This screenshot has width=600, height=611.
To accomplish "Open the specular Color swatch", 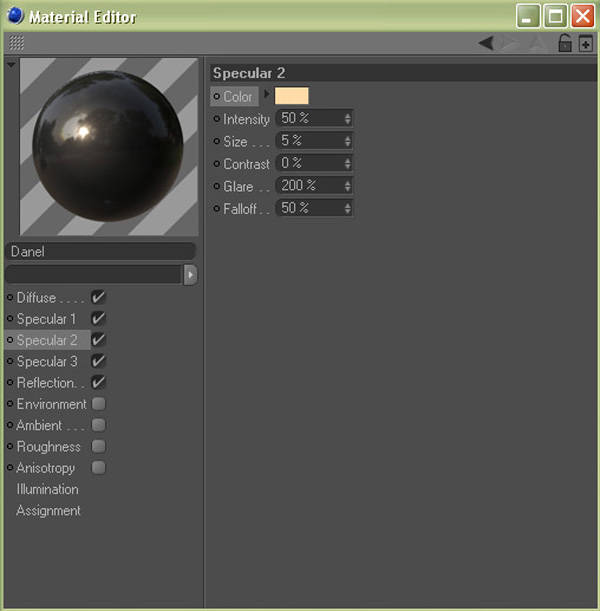I will [x=292, y=96].
